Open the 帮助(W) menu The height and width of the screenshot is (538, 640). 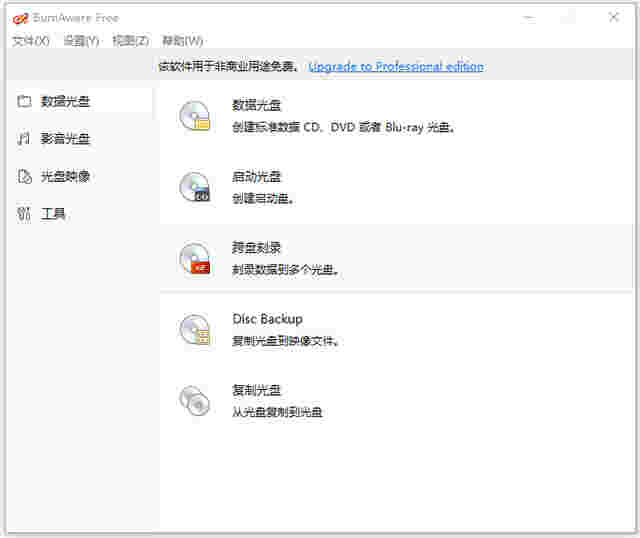182,41
